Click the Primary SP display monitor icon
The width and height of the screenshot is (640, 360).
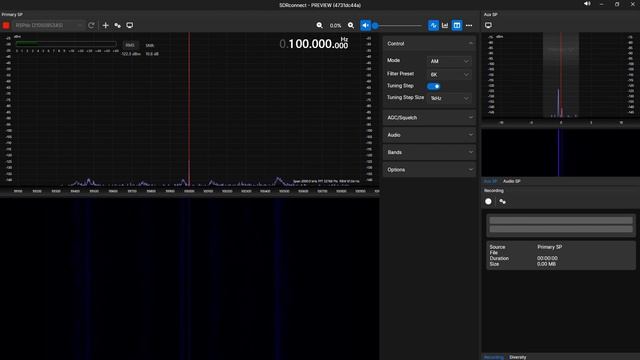(x=129, y=25)
